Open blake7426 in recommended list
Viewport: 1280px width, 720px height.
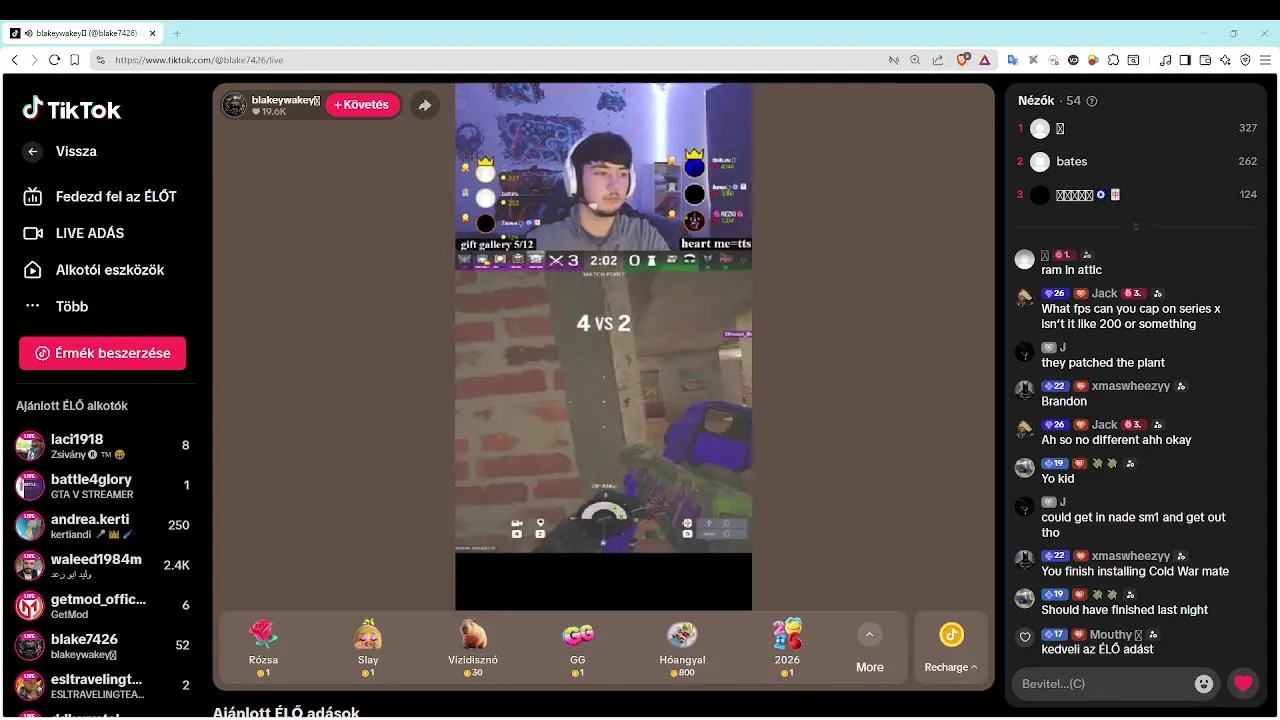pos(102,645)
